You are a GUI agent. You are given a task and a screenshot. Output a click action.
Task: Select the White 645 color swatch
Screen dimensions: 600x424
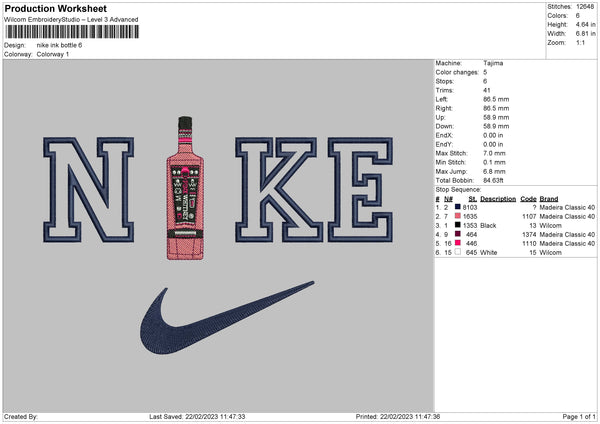pyautogui.click(x=458, y=252)
